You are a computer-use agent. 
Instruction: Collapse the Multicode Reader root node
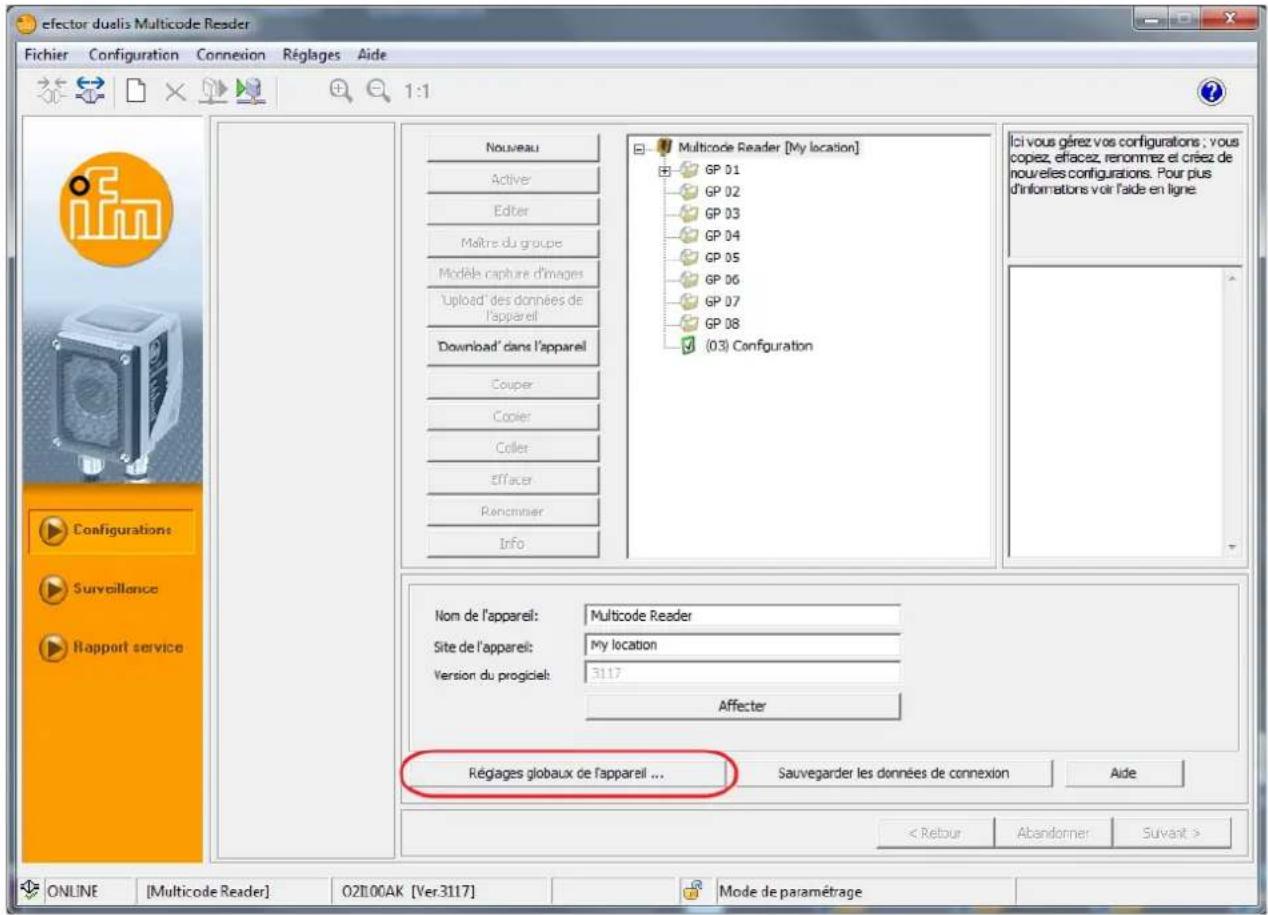[x=639, y=148]
